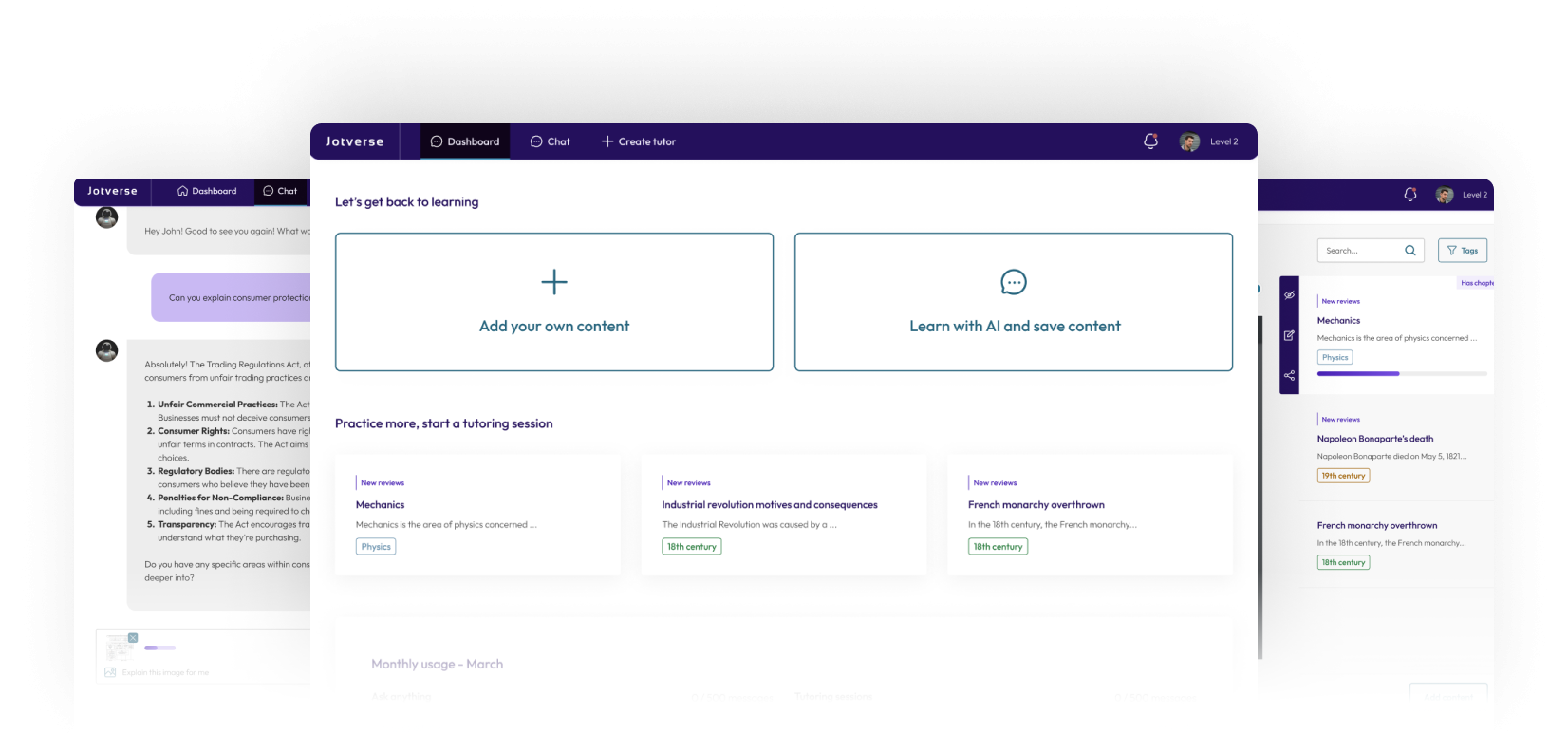Click the chat bubble icon in AI card
Image resolution: width=1568 pixels, height=734 pixels.
pos(1014,282)
